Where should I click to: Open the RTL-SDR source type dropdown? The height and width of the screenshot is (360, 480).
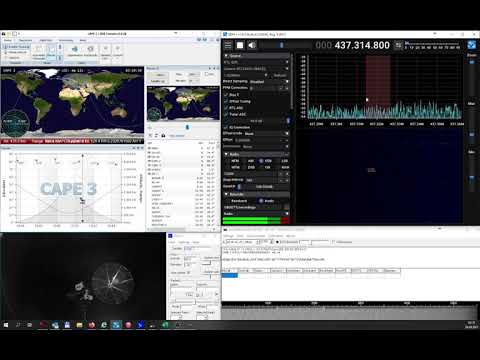coord(256,62)
